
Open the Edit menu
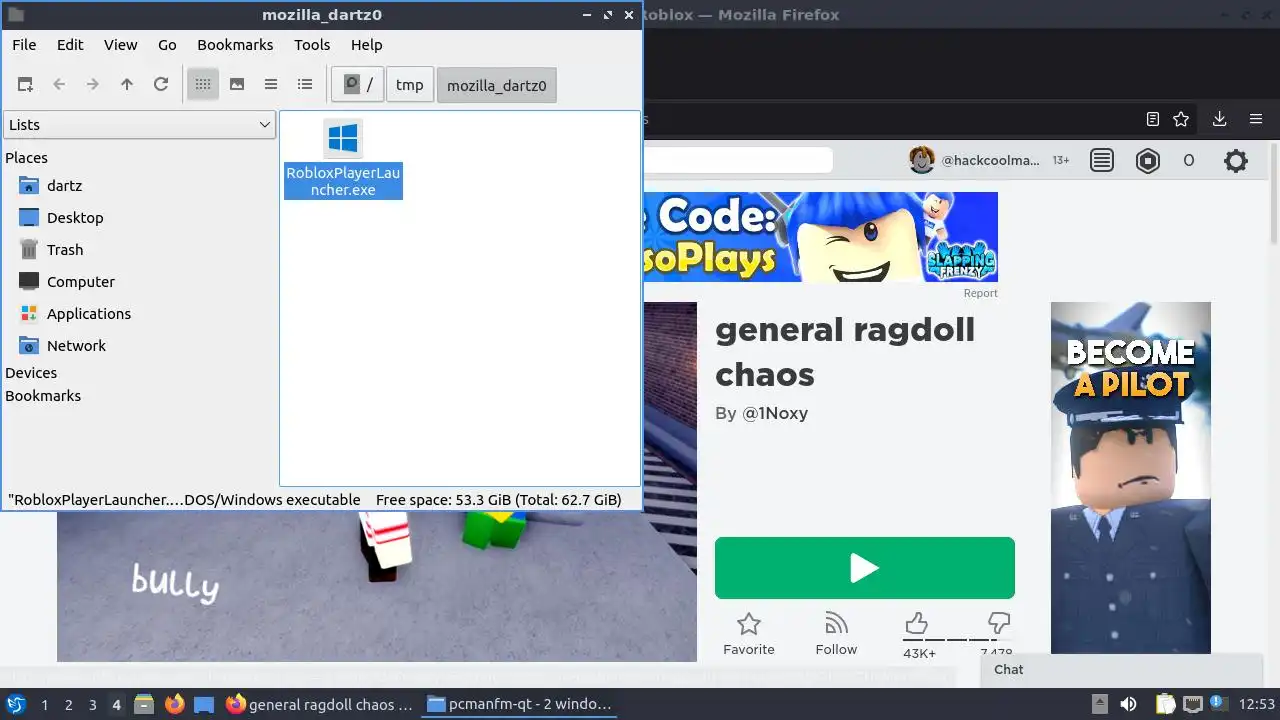pos(70,45)
